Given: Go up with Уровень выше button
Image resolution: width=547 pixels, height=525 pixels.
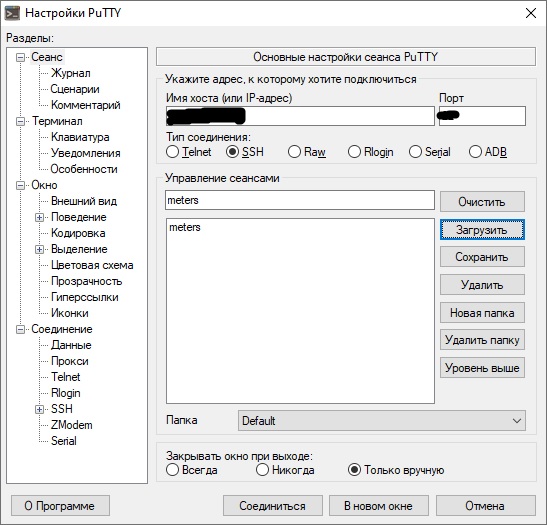Looking at the screenshot, I should (x=482, y=368).
